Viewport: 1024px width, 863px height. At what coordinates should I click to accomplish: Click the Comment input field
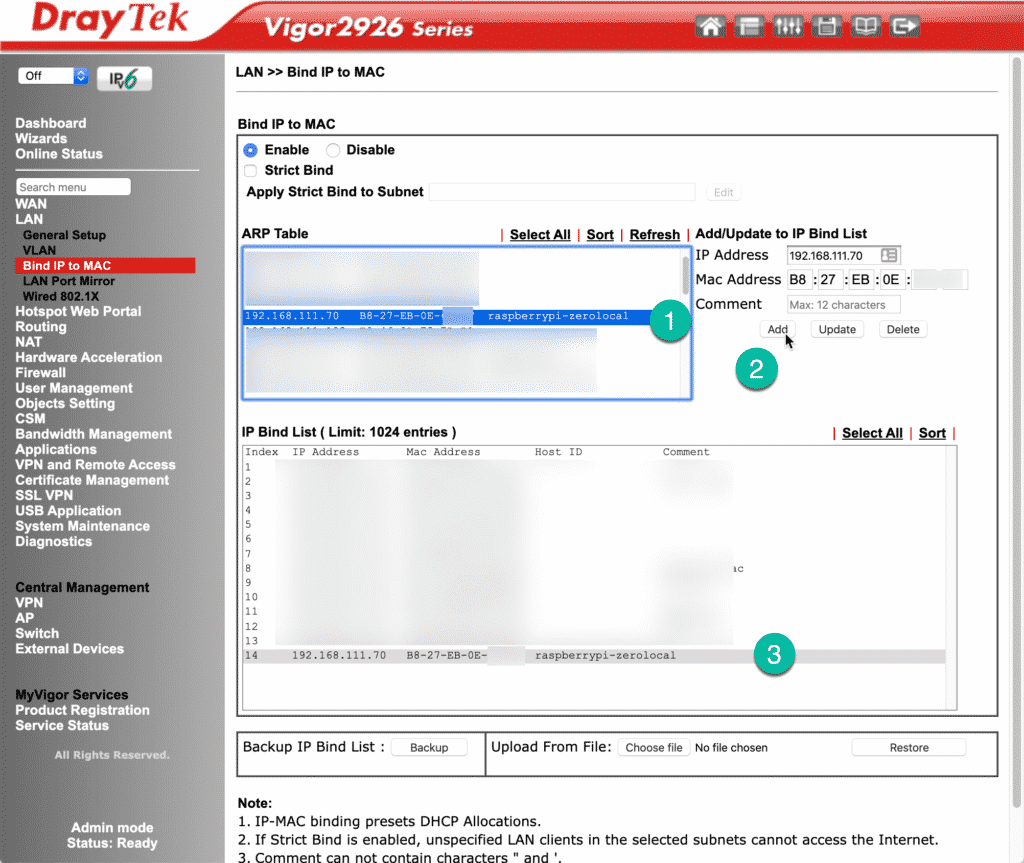(843, 304)
